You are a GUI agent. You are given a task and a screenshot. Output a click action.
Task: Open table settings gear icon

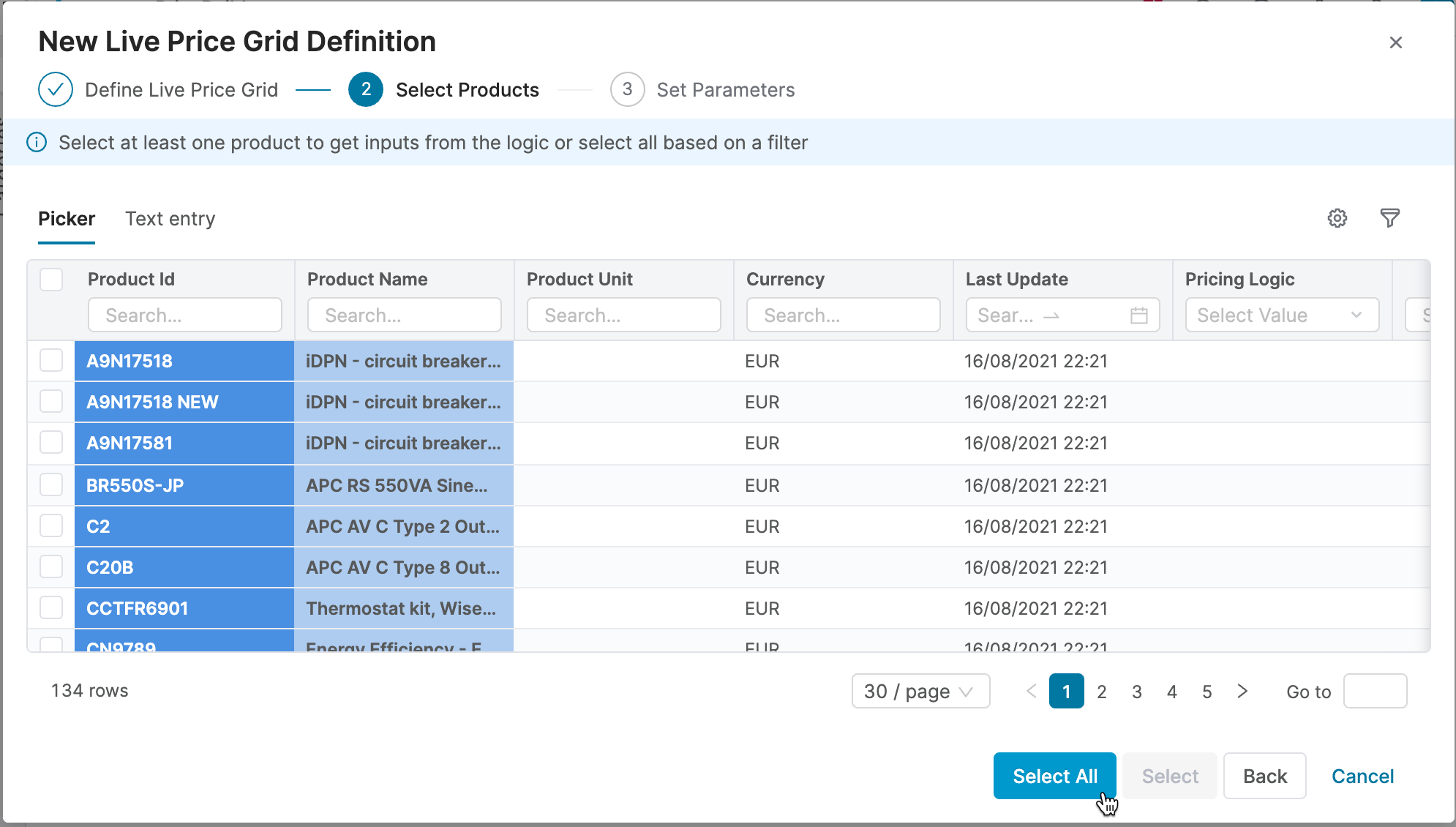click(1337, 218)
